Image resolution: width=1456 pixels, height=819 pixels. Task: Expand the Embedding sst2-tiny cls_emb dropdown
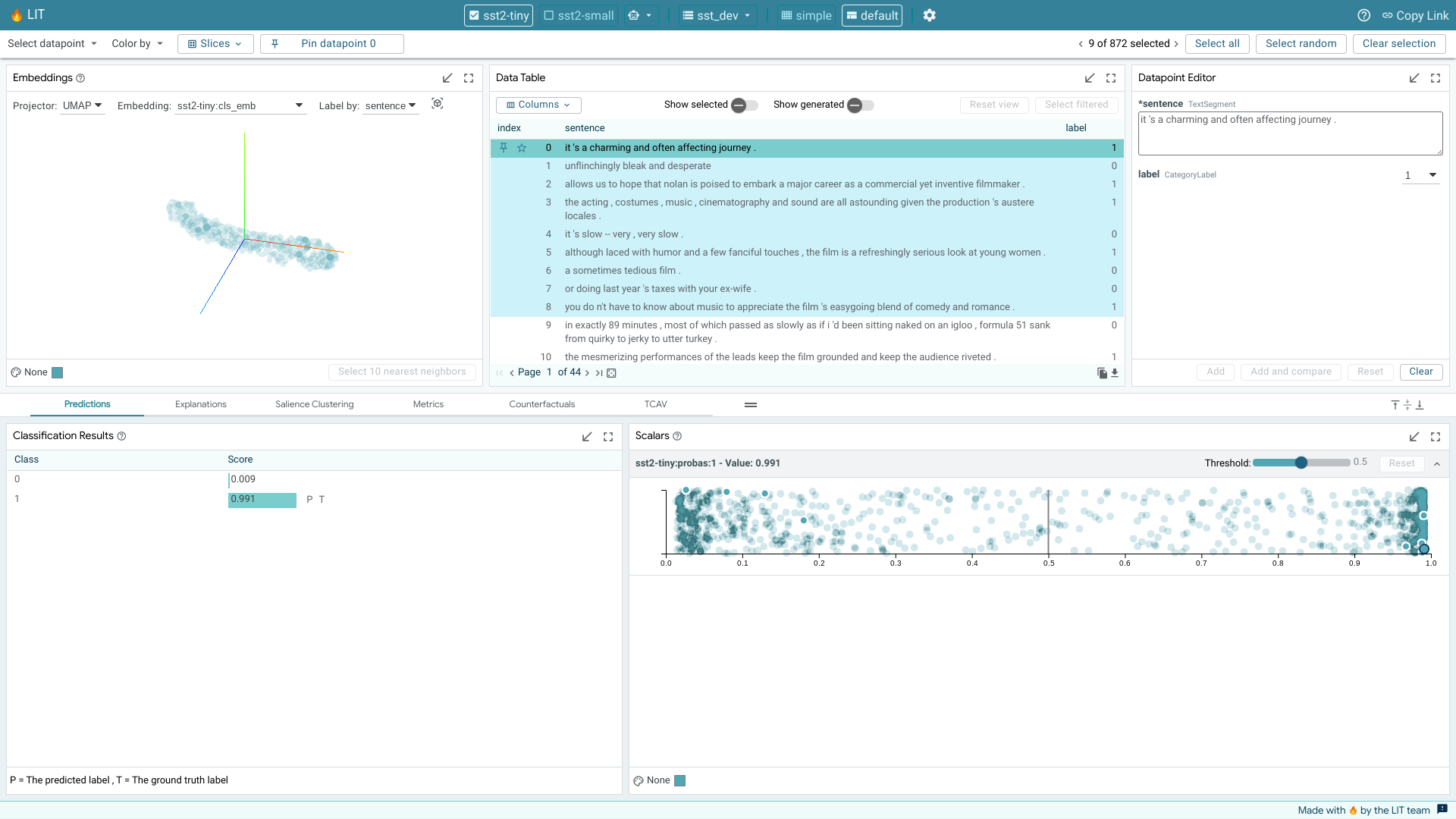[x=299, y=105]
